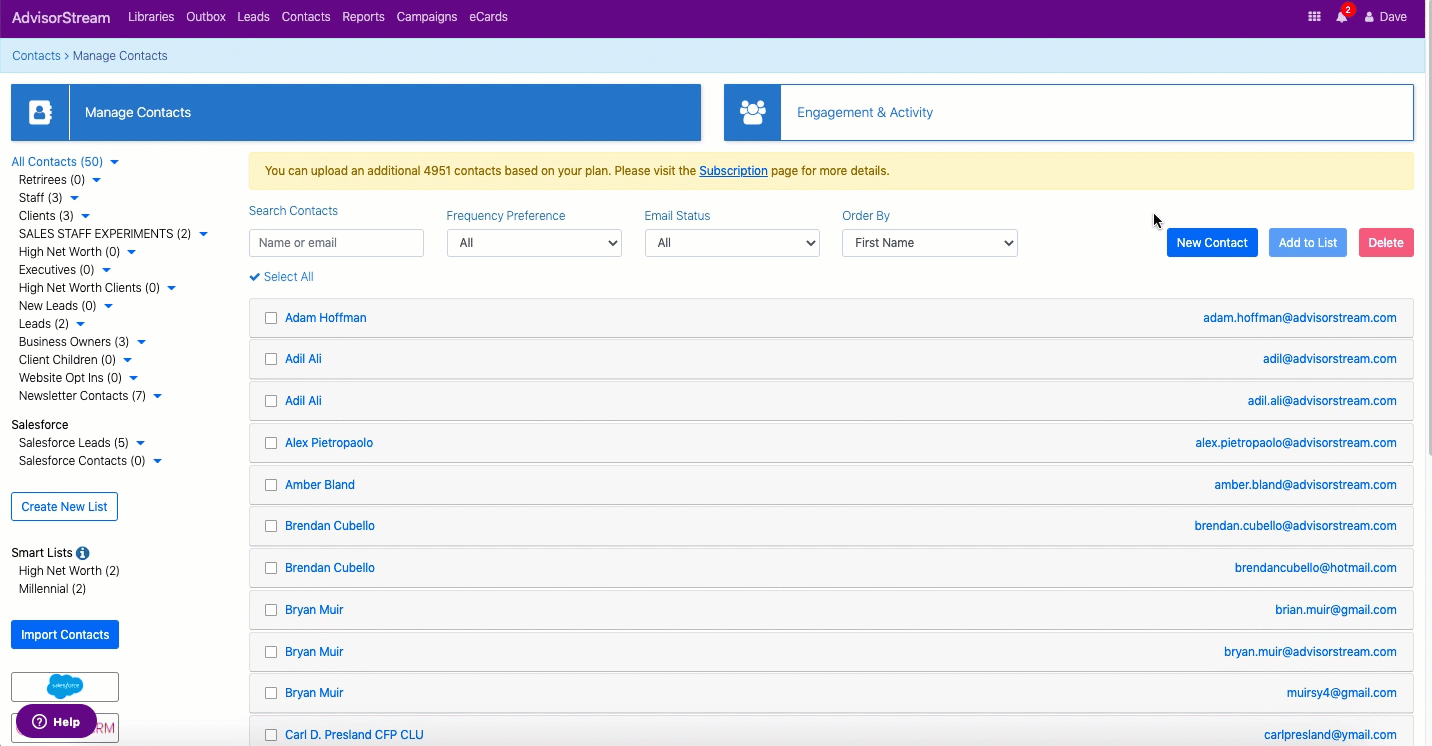
Task: Open Leads navigation menu
Action: point(253,17)
